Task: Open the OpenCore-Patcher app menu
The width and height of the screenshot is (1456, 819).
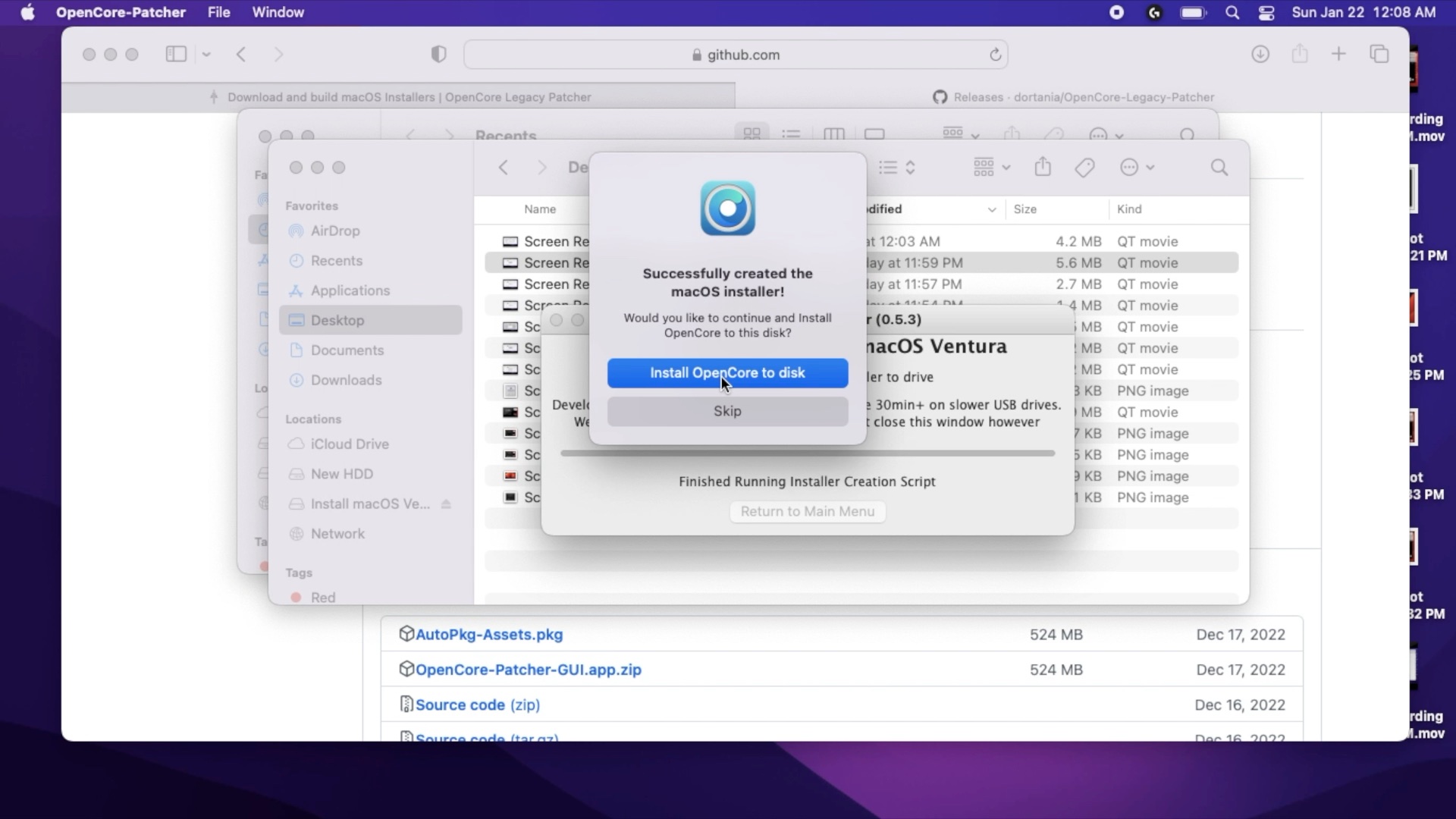Action: click(x=121, y=12)
